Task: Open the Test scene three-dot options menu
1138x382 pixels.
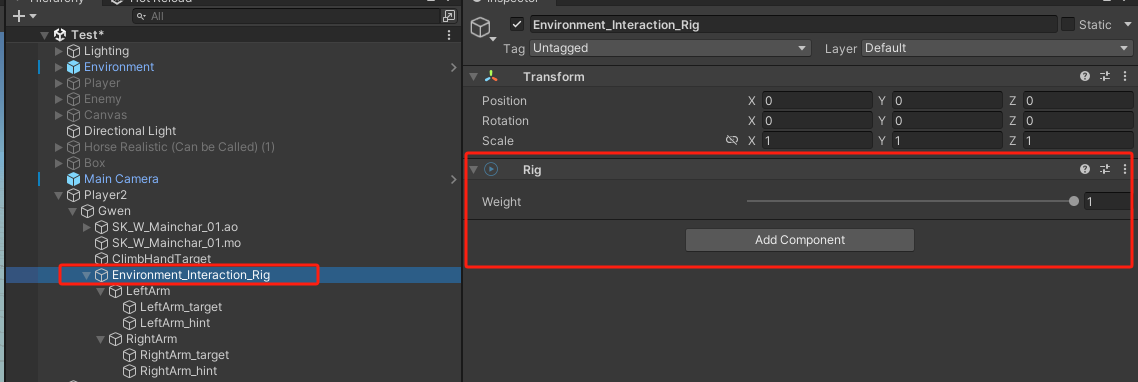Action: (x=449, y=35)
